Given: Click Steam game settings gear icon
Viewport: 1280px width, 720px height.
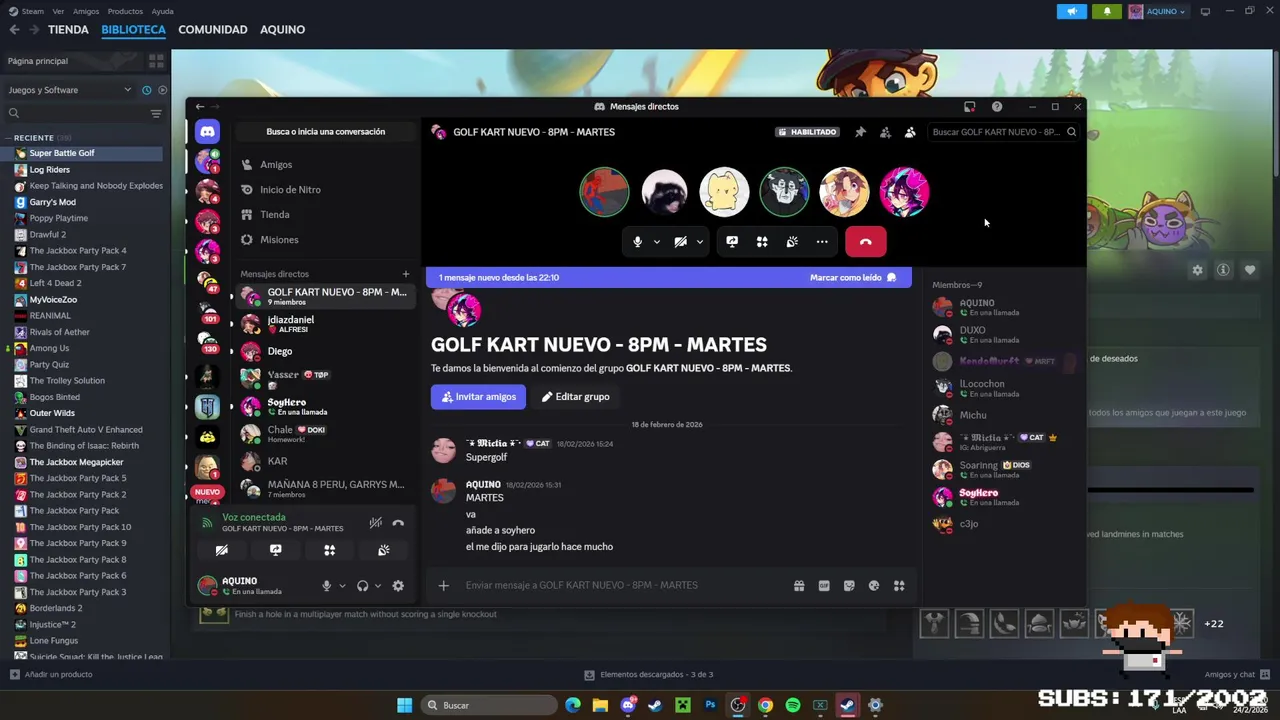Looking at the screenshot, I should [1197, 270].
